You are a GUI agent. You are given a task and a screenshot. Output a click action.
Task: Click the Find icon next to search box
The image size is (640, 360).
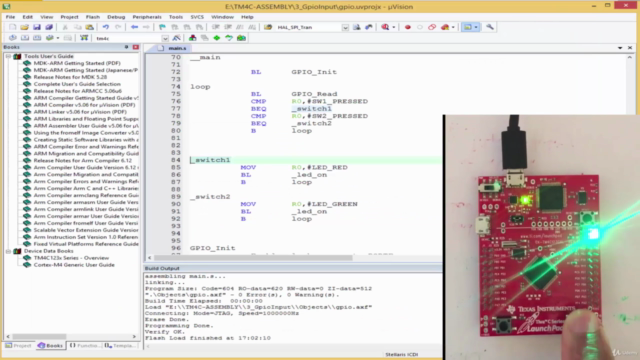click(x=356, y=27)
